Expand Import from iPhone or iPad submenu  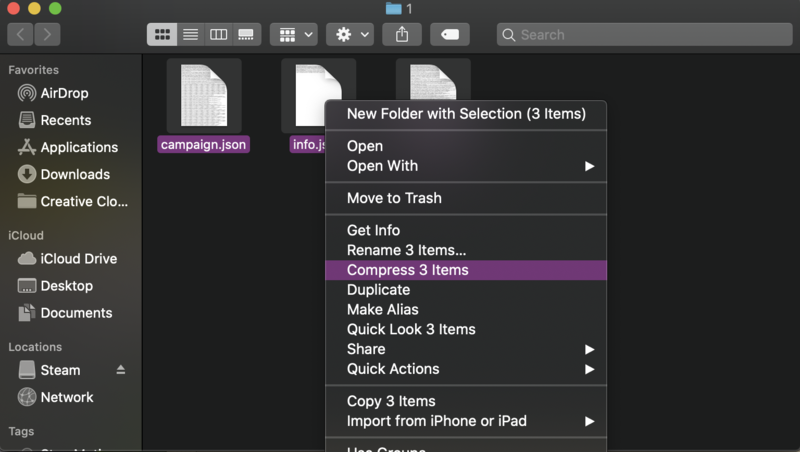click(466, 421)
